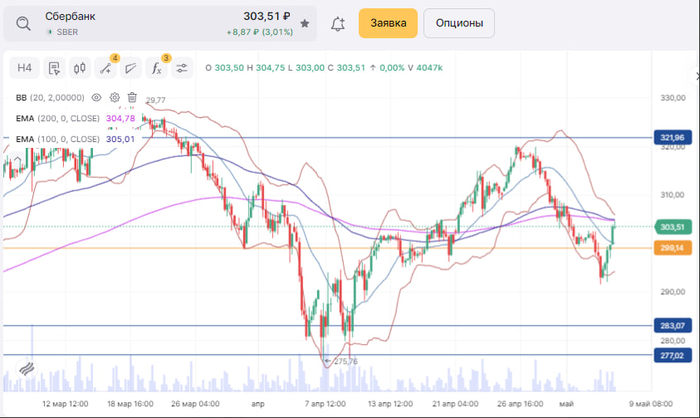Viewport: 700px width, 418px height.
Task: Hide the BB indicator with eye icon
Action: tap(97, 98)
